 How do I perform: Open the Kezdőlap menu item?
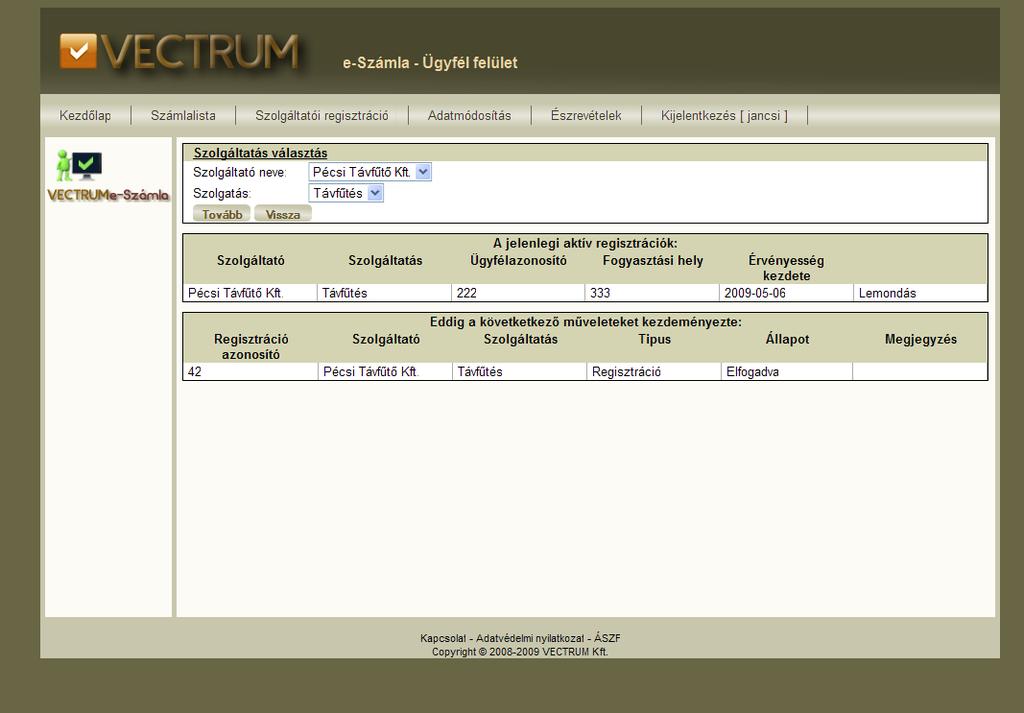click(85, 116)
